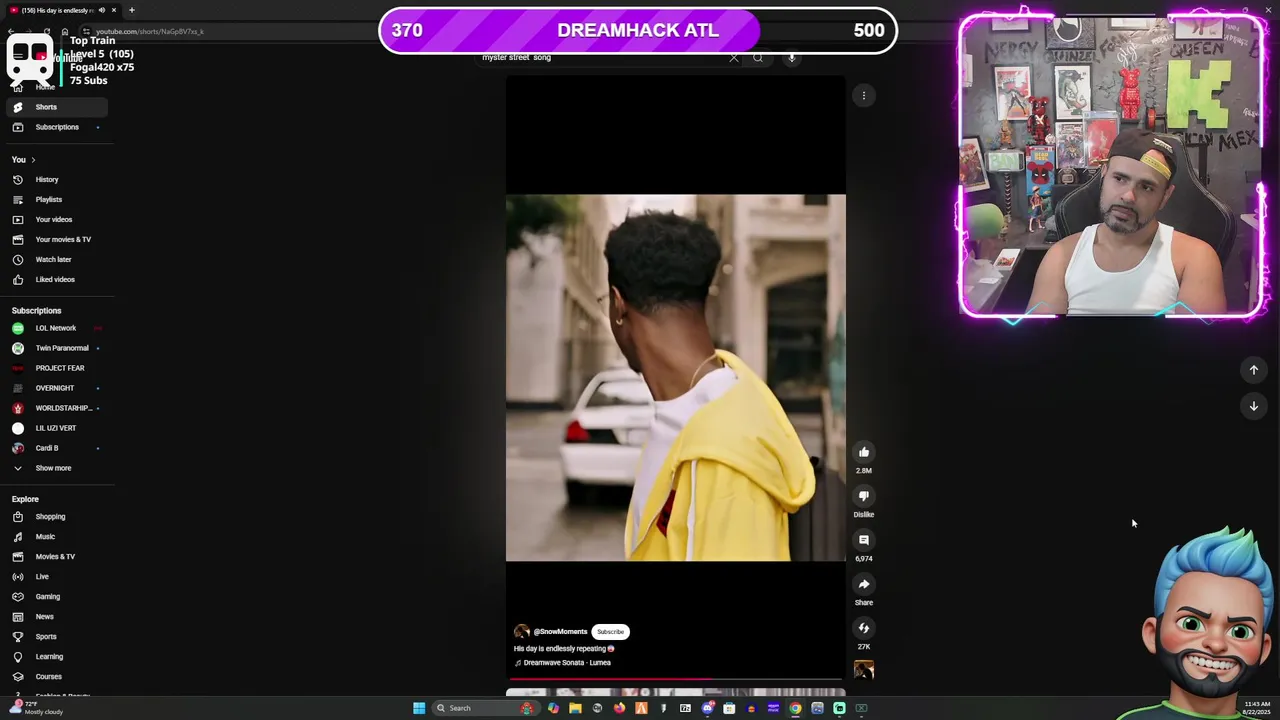Open the LOL Network subscription
1280x720 pixels.
[x=58, y=328]
